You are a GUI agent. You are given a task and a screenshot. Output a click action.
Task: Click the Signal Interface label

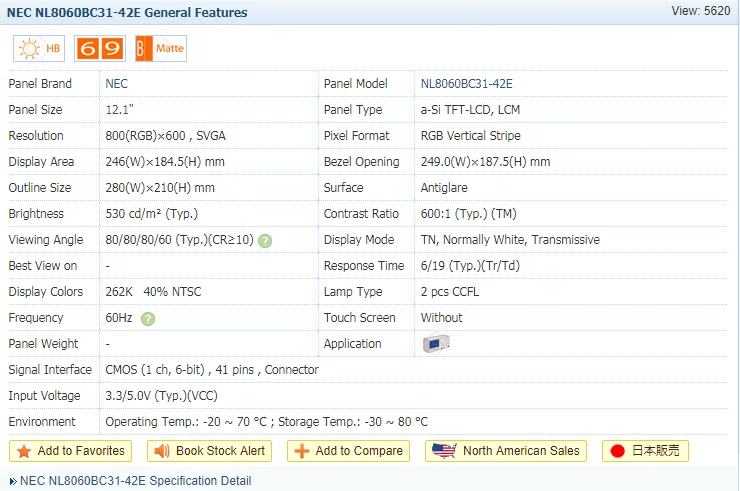50,369
